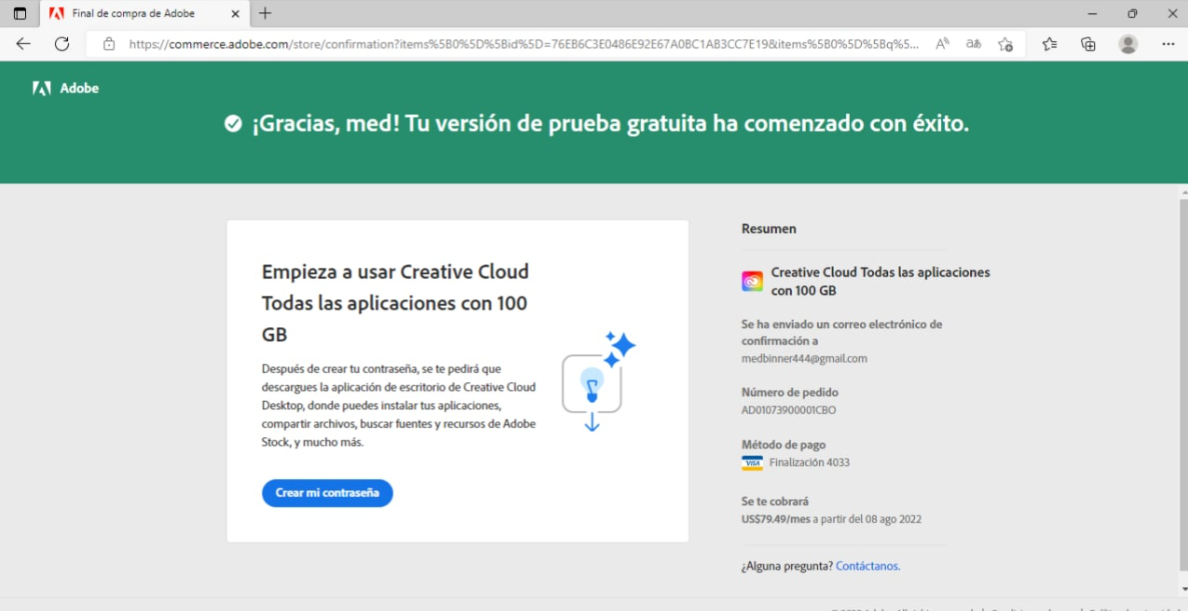Click the Resumen heading

coord(768,229)
